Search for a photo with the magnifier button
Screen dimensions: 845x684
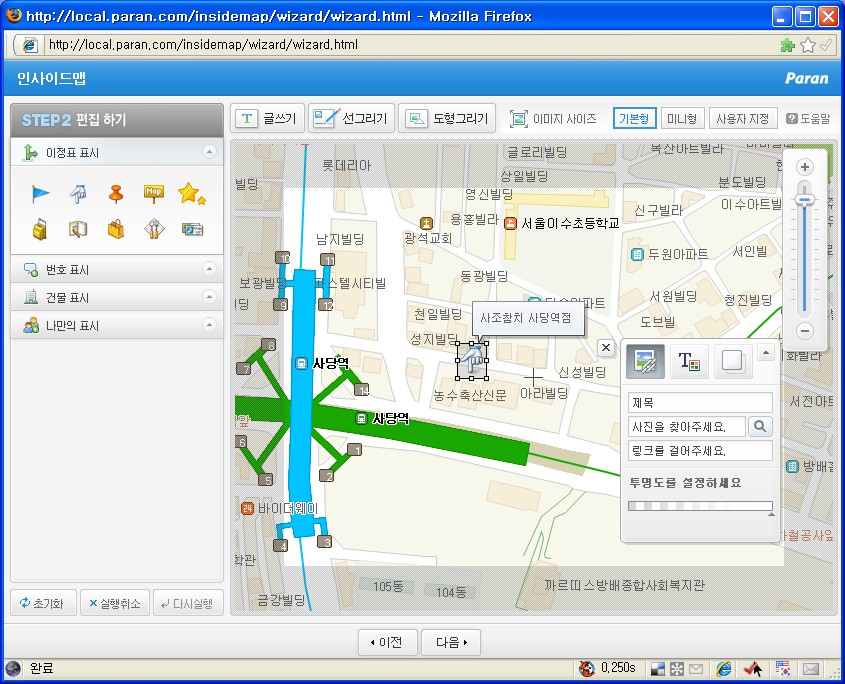tap(760, 426)
